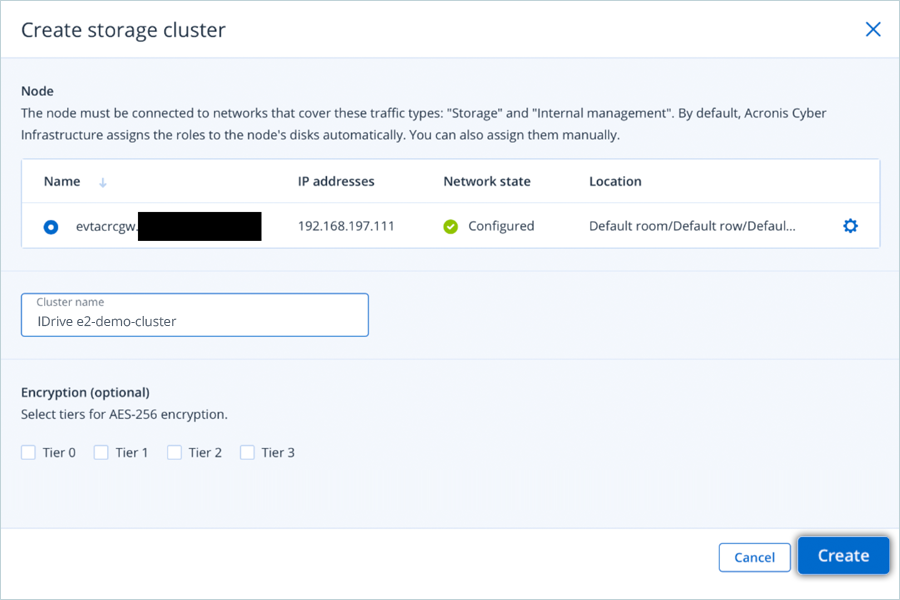Click the Cancel button
The image size is (900, 600).
click(x=754, y=557)
